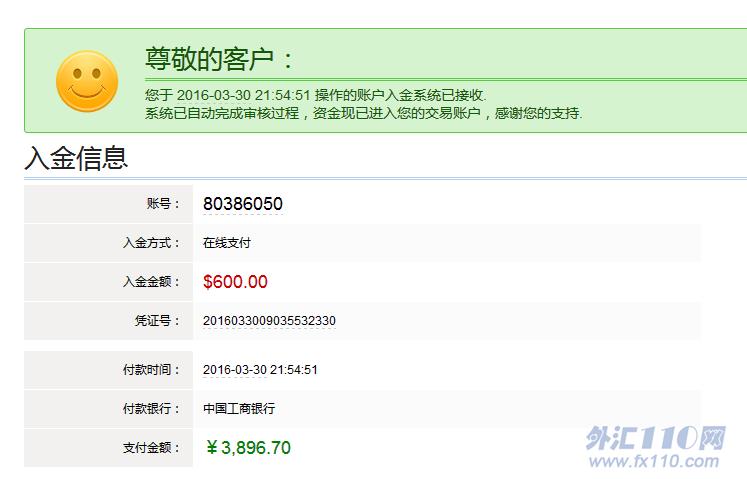Click the 入金方式 field label
Image resolution: width=747 pixels, height=479 pixels.
tap(151, 243)
